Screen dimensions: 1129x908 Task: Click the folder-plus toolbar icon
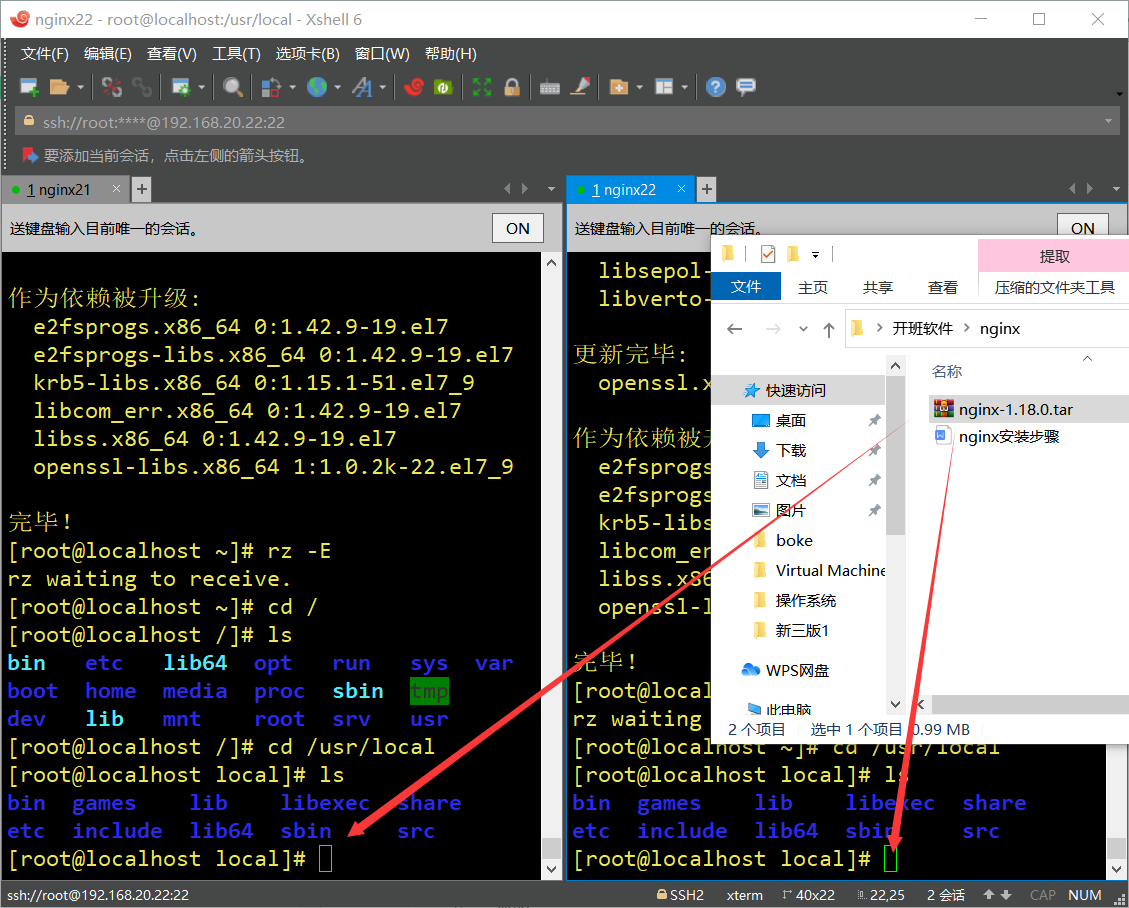pyautogui.click(x=619, y=87)
